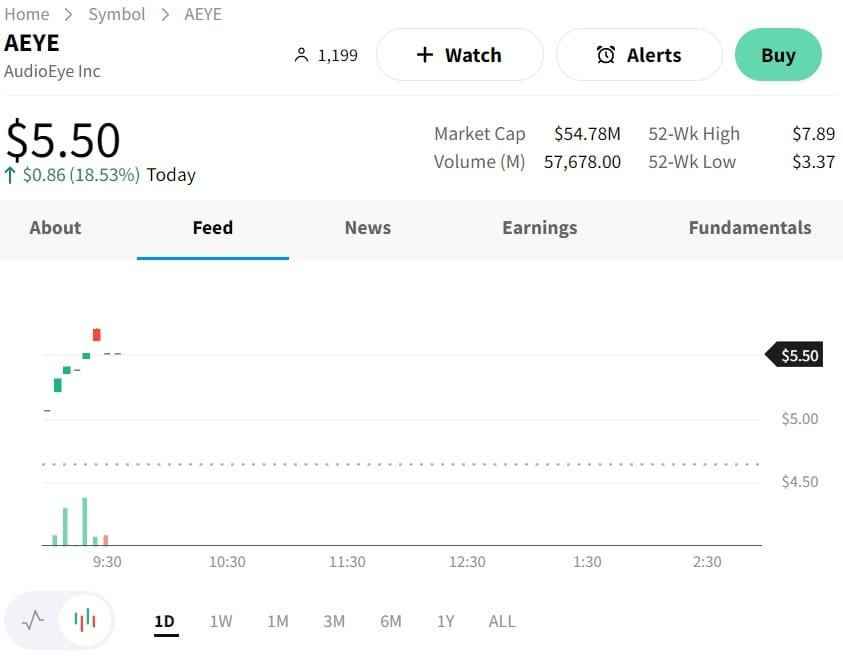The image size is (843, 657).
Task: Open the About tab
Action: (55, 228)
